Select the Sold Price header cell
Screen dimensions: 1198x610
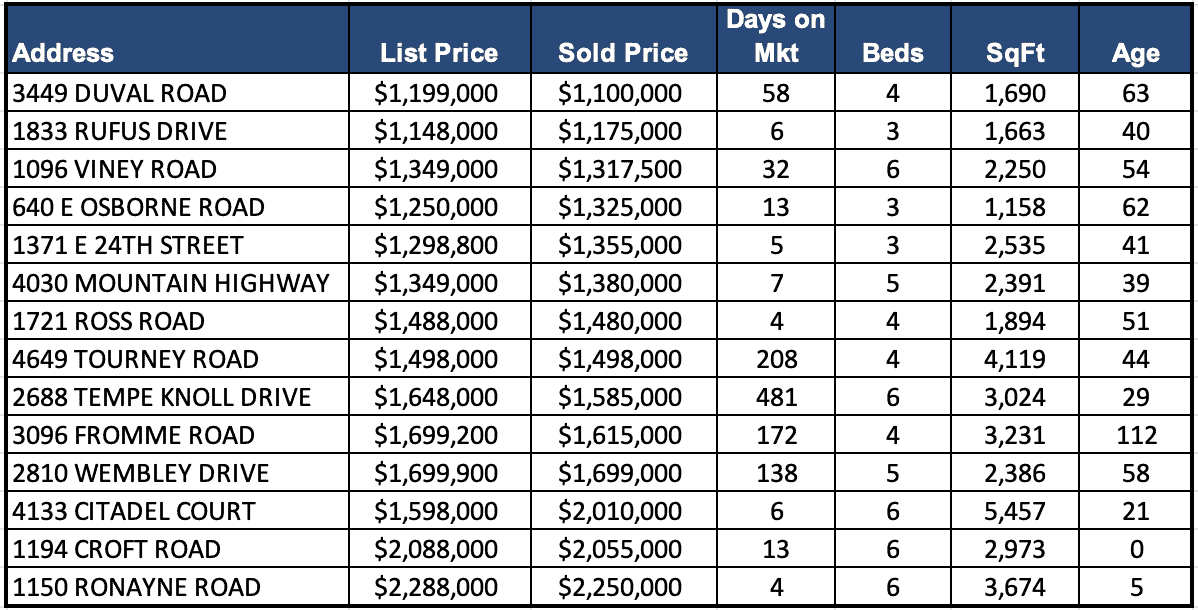coord(622,53)
